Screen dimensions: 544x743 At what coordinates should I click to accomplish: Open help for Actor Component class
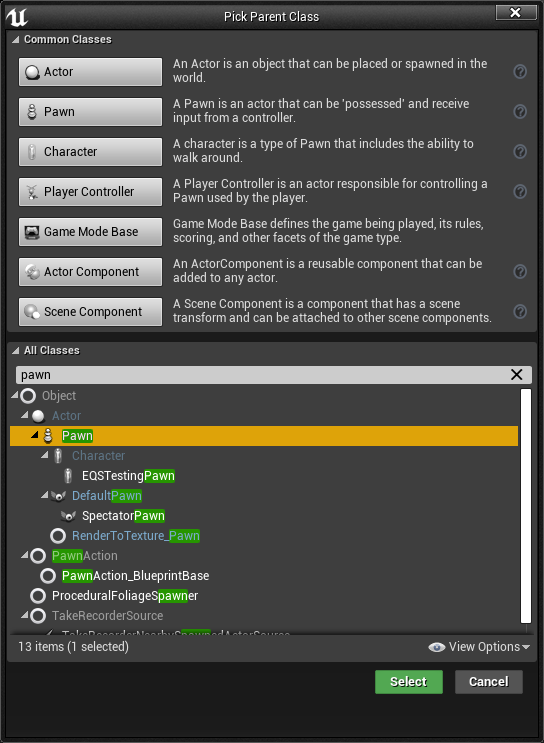[520, 272]
